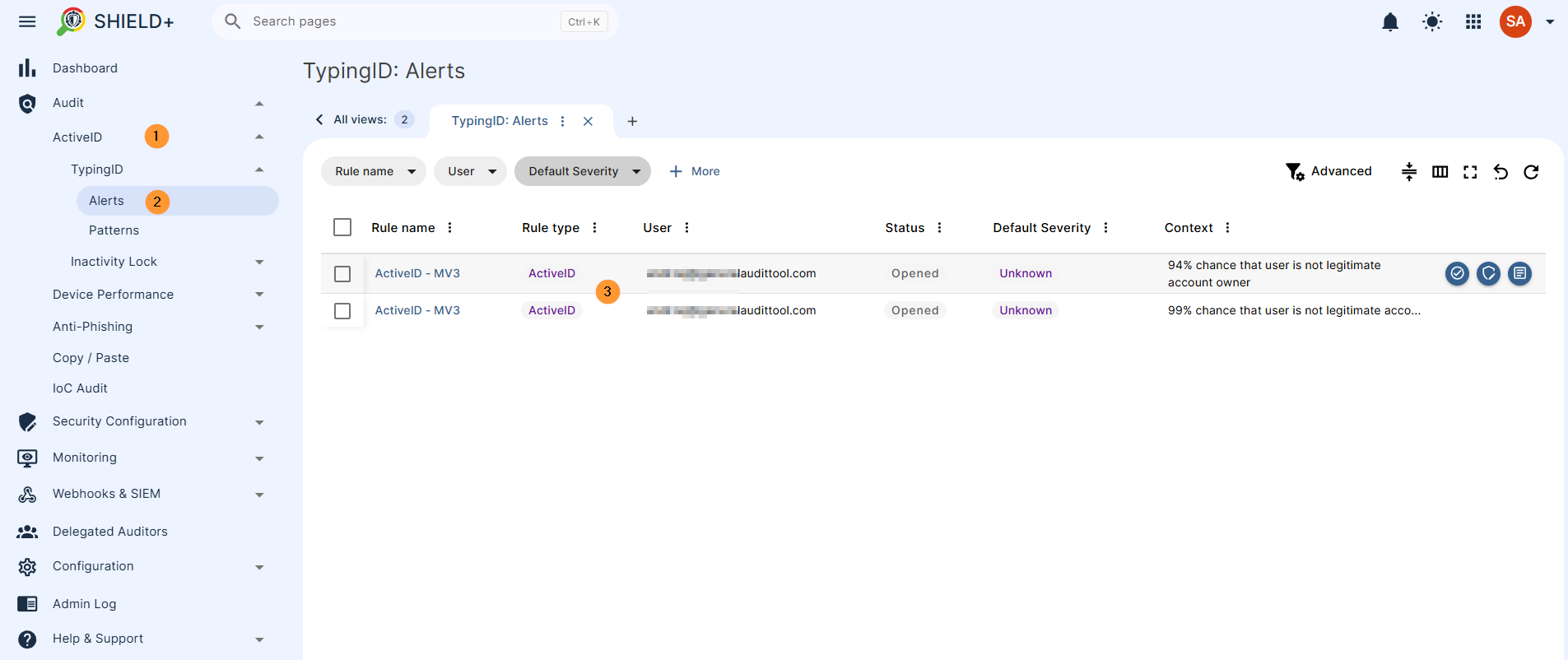Open Admin Log
Screen dimensions: 1568x660
pos(84,604)
